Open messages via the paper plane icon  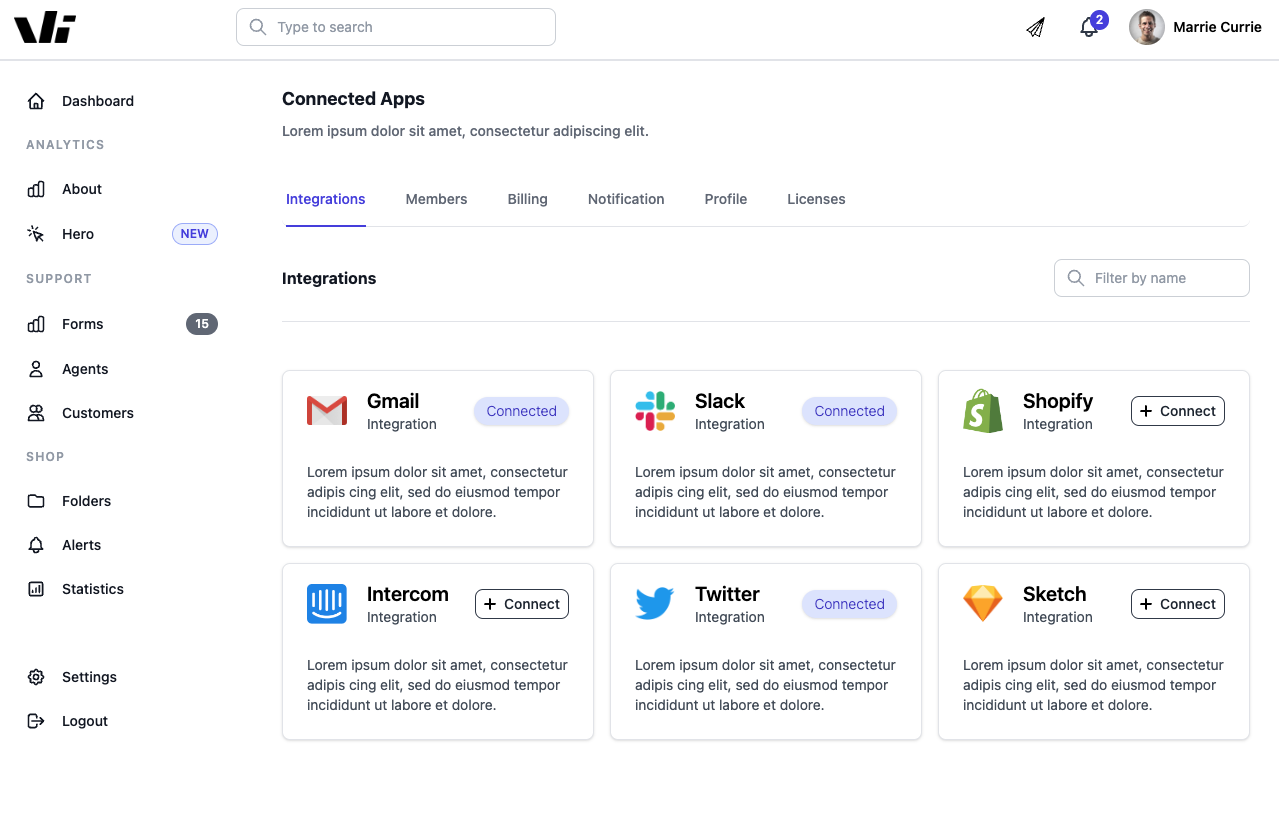[x=1036, y=27]
